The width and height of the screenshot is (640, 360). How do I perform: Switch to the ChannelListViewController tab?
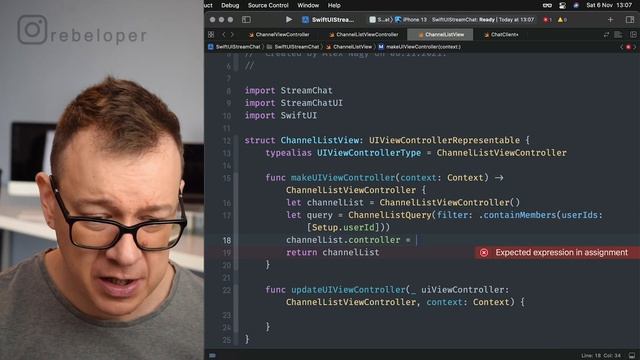point(364,35)
